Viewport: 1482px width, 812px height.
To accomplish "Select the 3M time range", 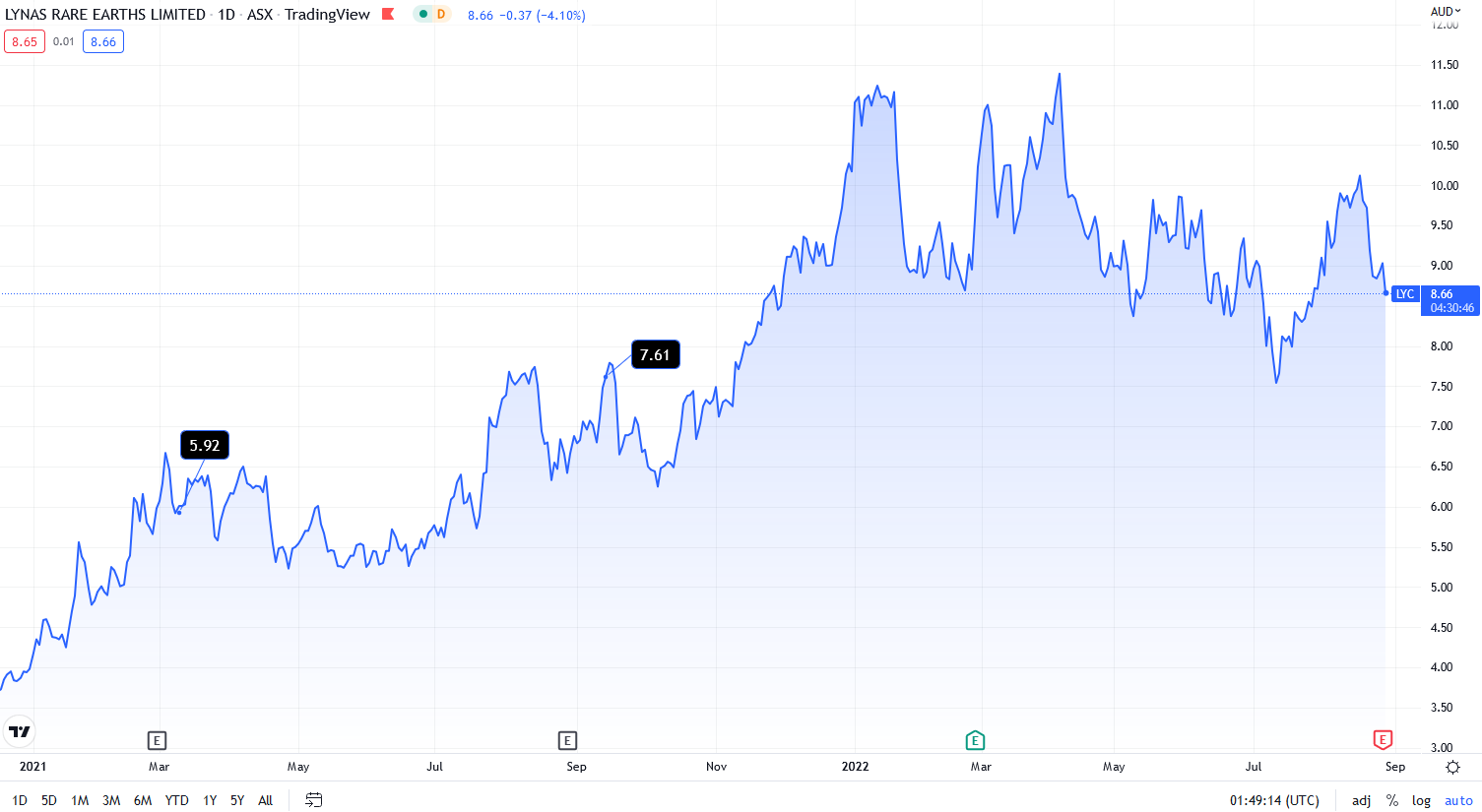I will tap(111, 800).
